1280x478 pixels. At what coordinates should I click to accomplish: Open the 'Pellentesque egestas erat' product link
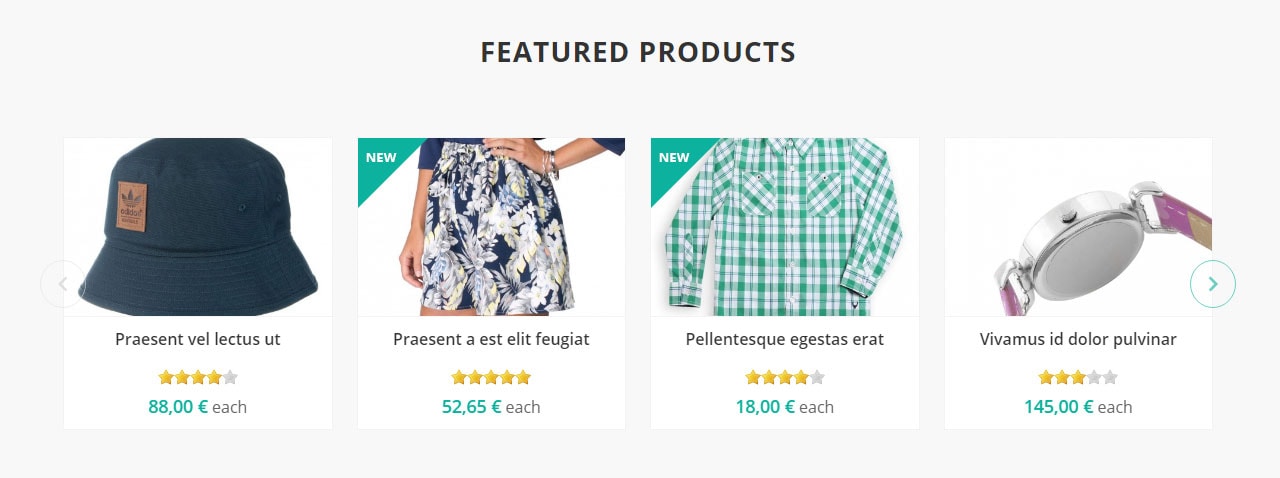point(785,339)
